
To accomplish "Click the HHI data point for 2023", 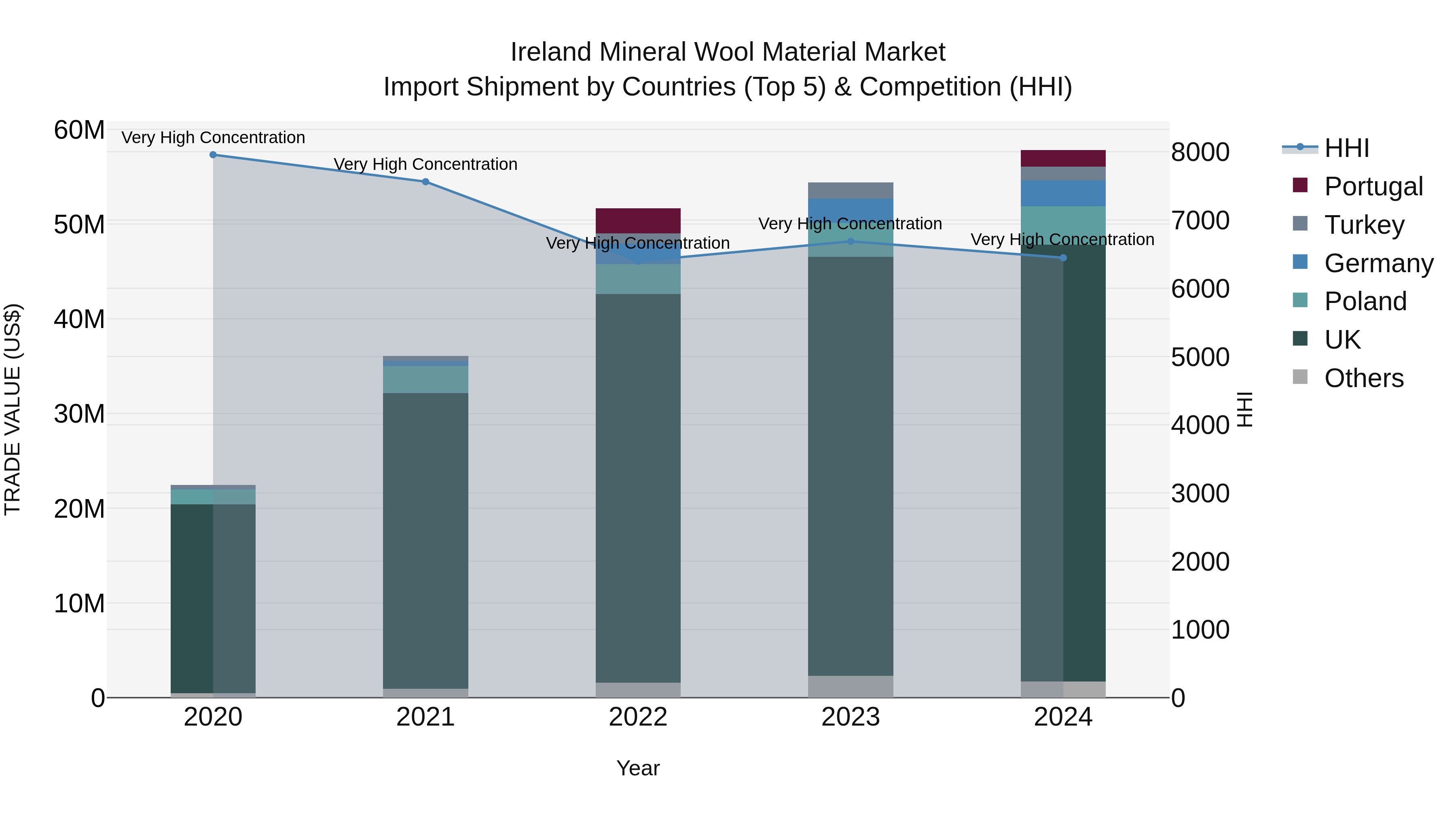I will [x=851, y=241].
